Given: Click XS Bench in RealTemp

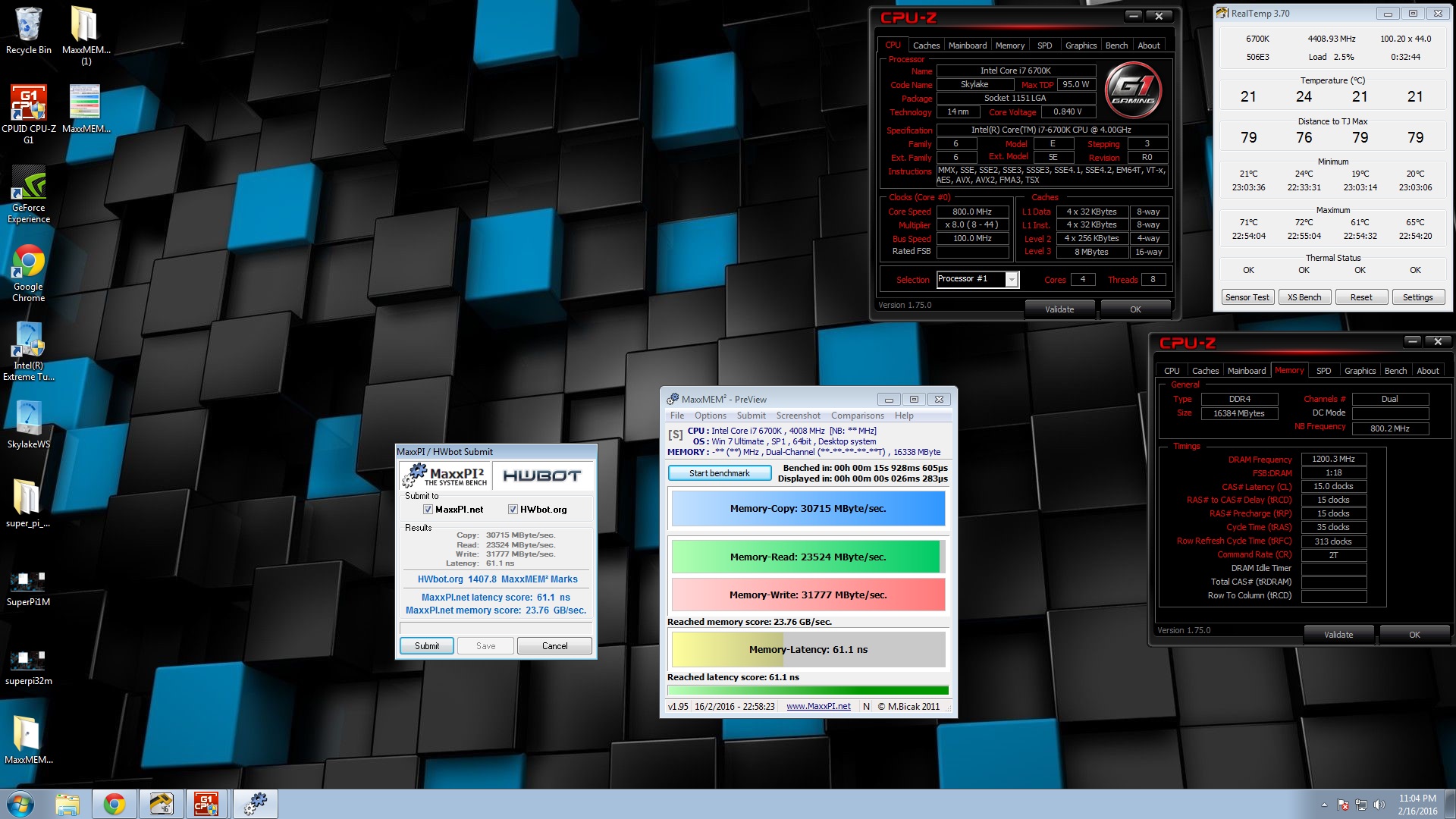Looking at the screenshot, I should click(x=1304, y=297).
